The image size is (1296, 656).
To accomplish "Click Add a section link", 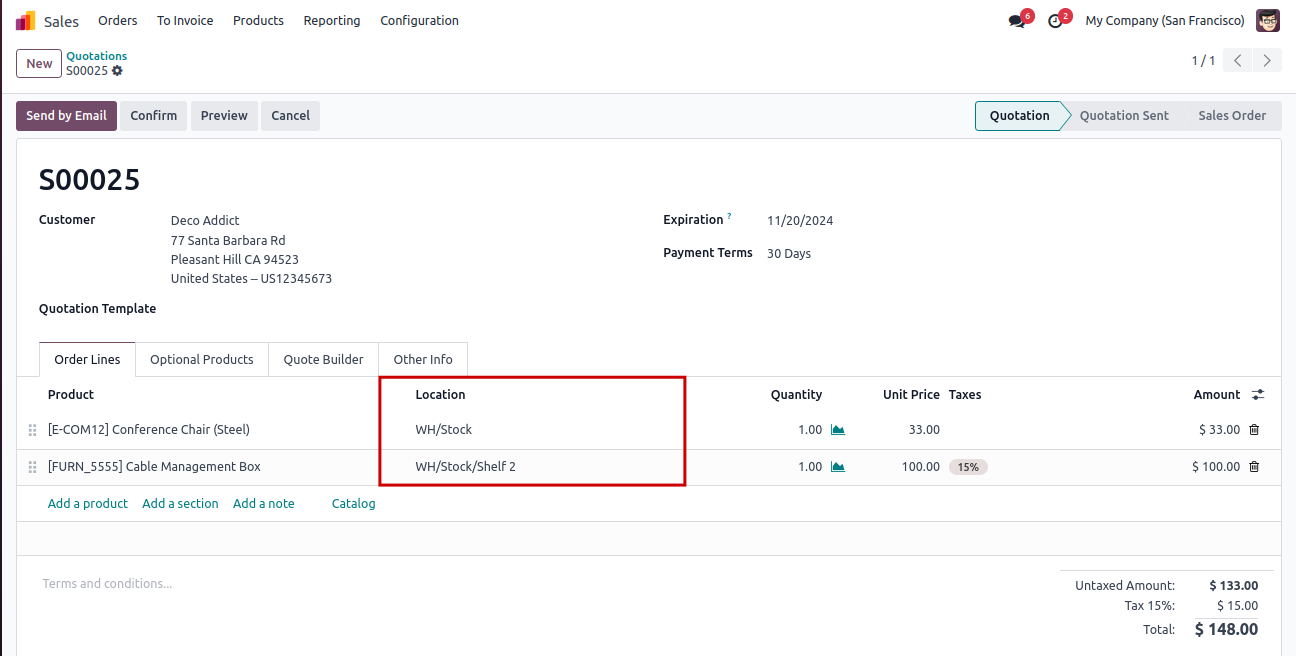I will (180, 504).
